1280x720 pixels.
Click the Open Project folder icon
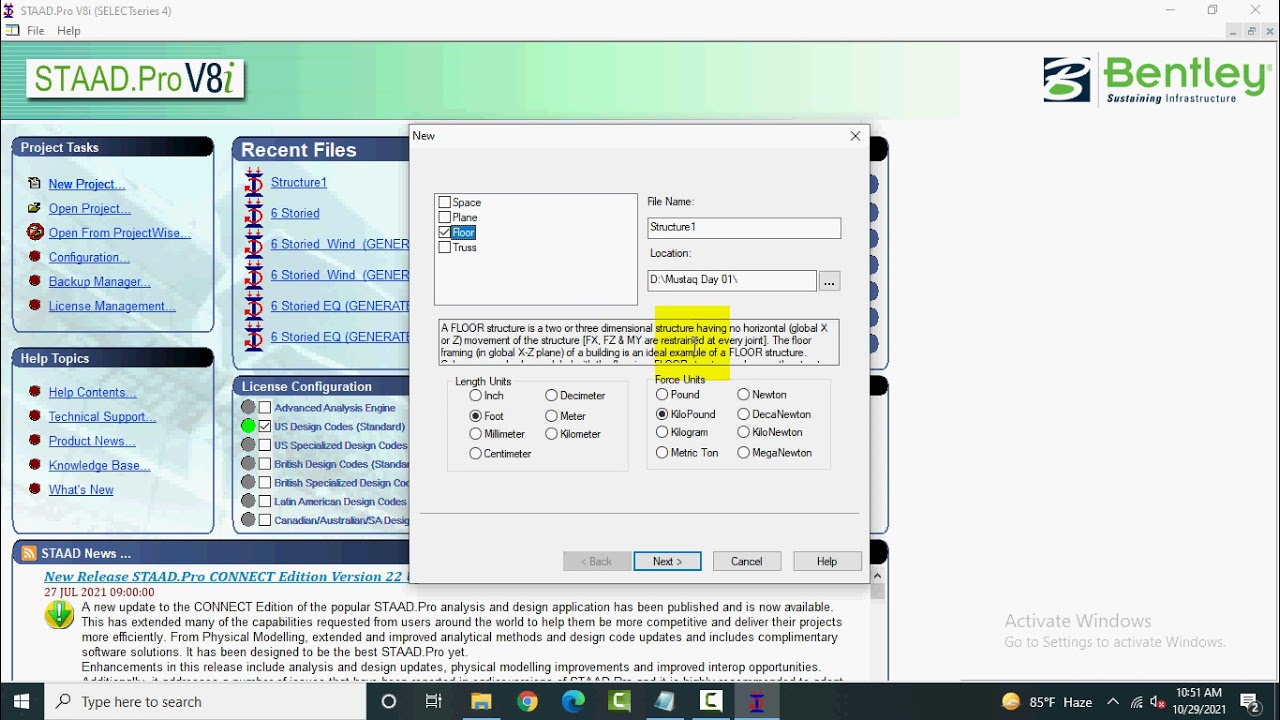[35, 208]
